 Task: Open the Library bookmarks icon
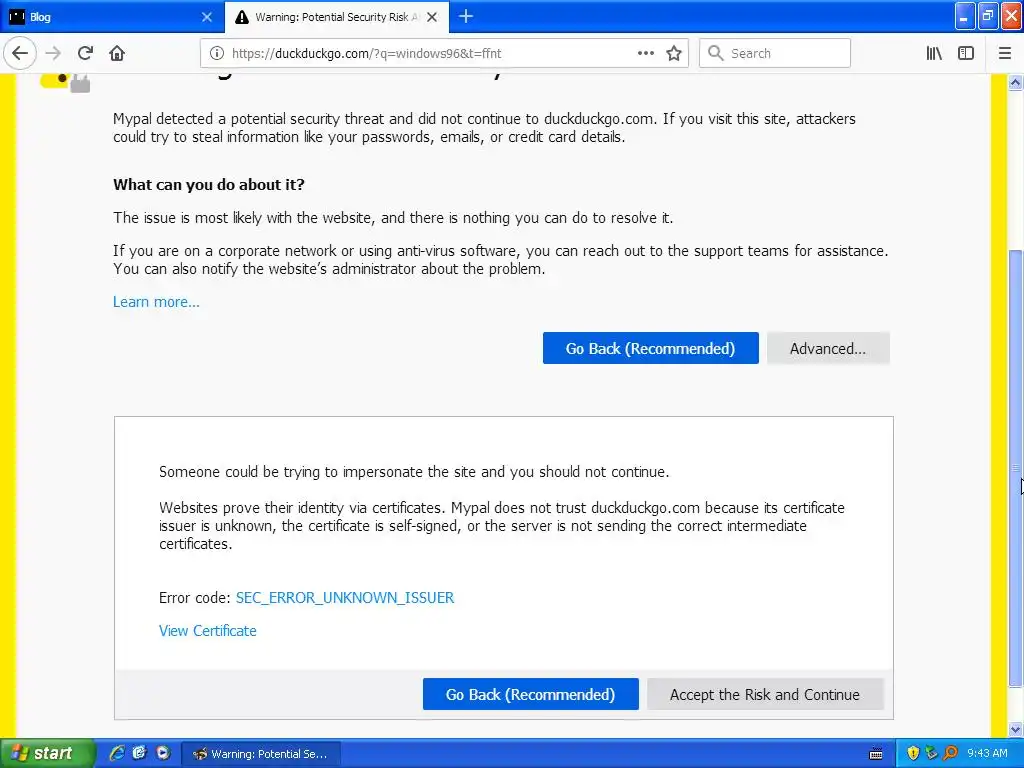click(x=934, y=54)
